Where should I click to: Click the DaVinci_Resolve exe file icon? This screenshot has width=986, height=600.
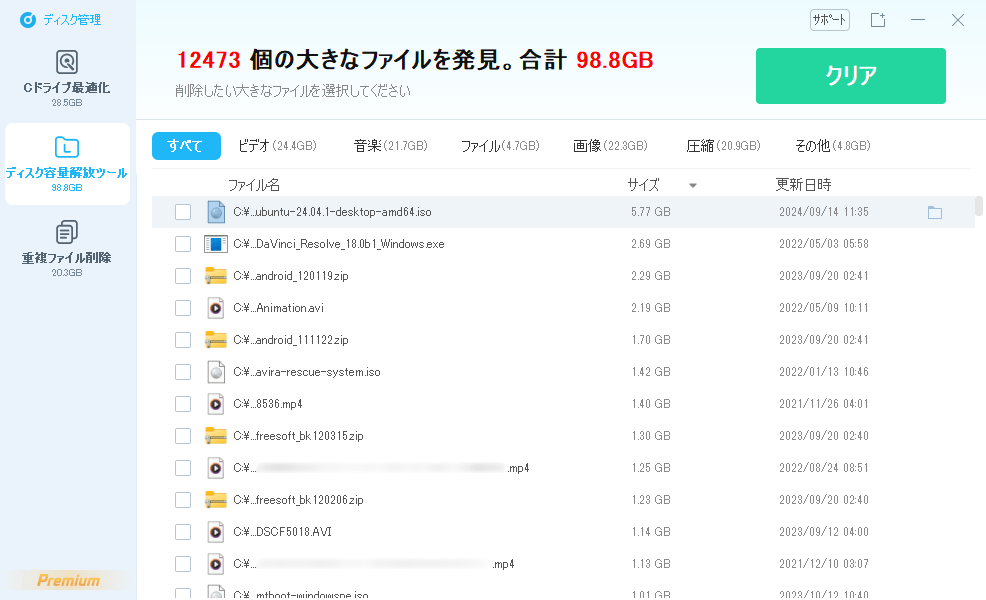point(216,244)
